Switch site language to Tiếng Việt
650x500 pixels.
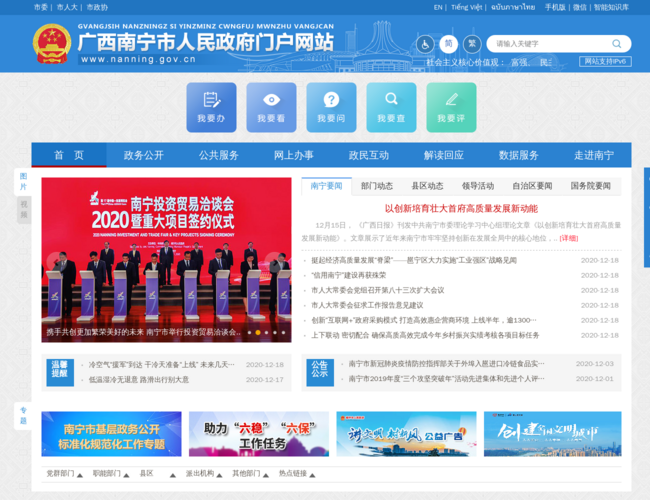[x=466, y=7]
